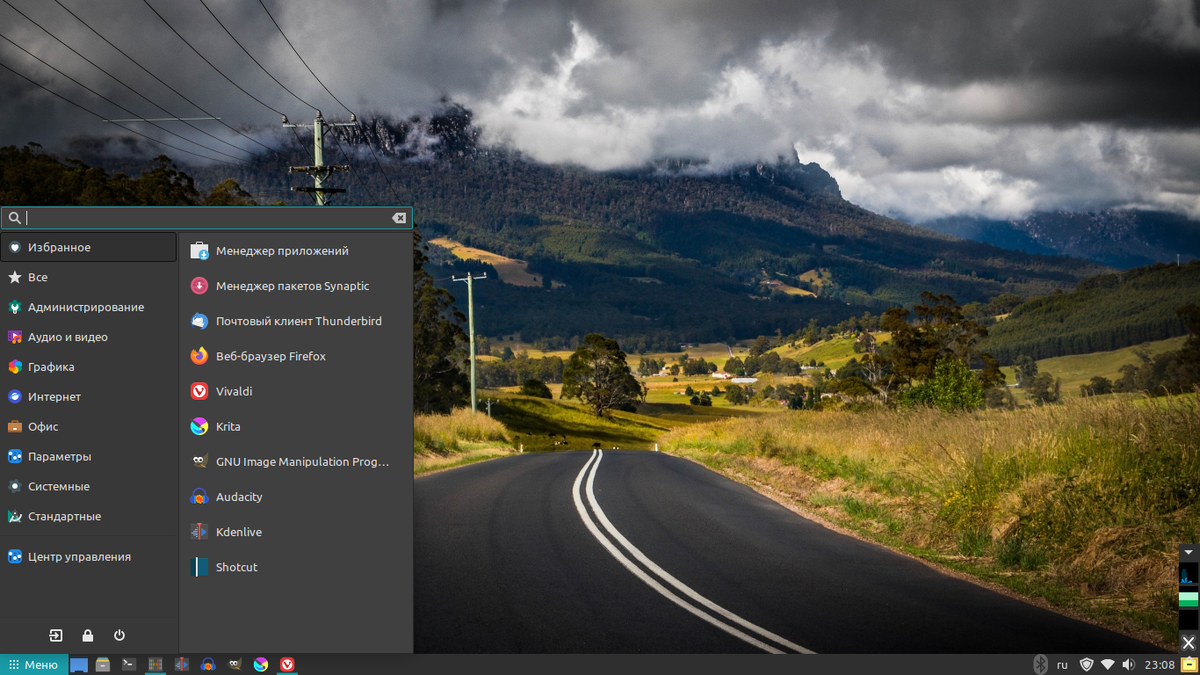Open the Wi-Fi network tray icon
The width and height of the screenshot is (1200, 675).
[x=1108, y=664]
